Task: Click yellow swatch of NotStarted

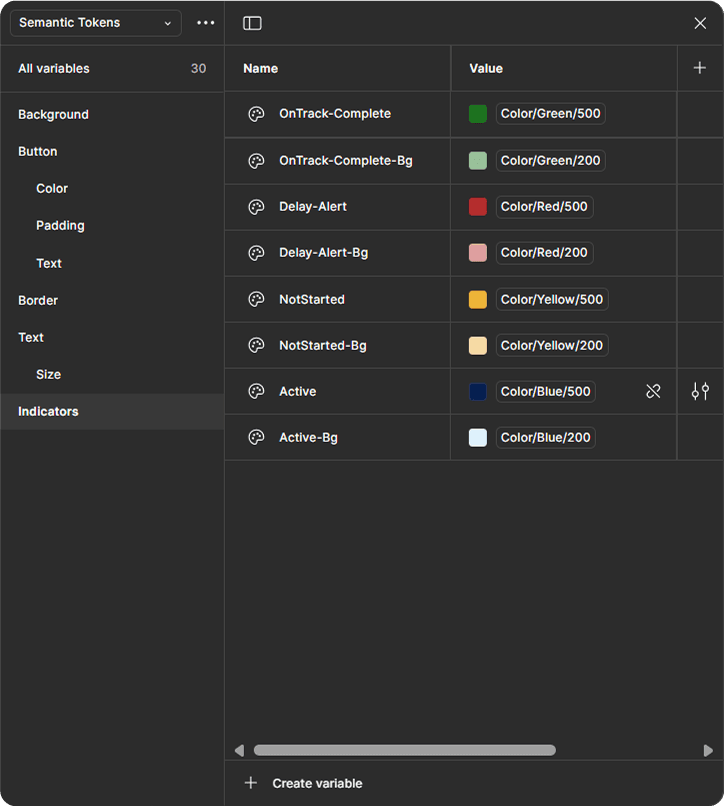Action: pos(478,299)
